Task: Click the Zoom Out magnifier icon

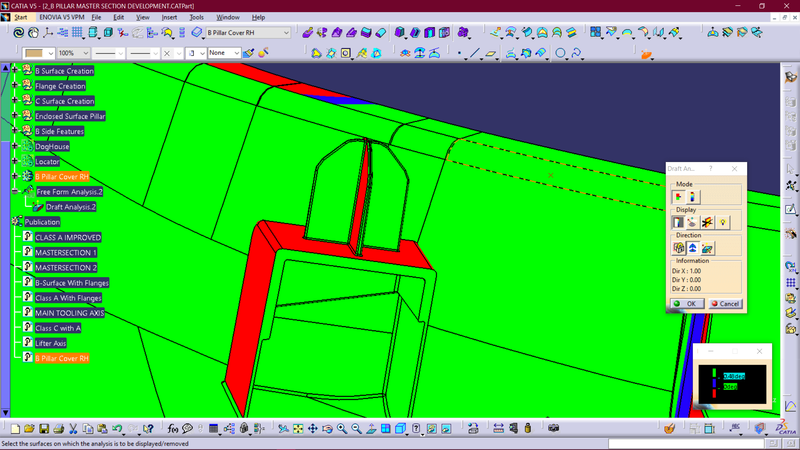Action: pyautogui.click(x=356, y=429)
